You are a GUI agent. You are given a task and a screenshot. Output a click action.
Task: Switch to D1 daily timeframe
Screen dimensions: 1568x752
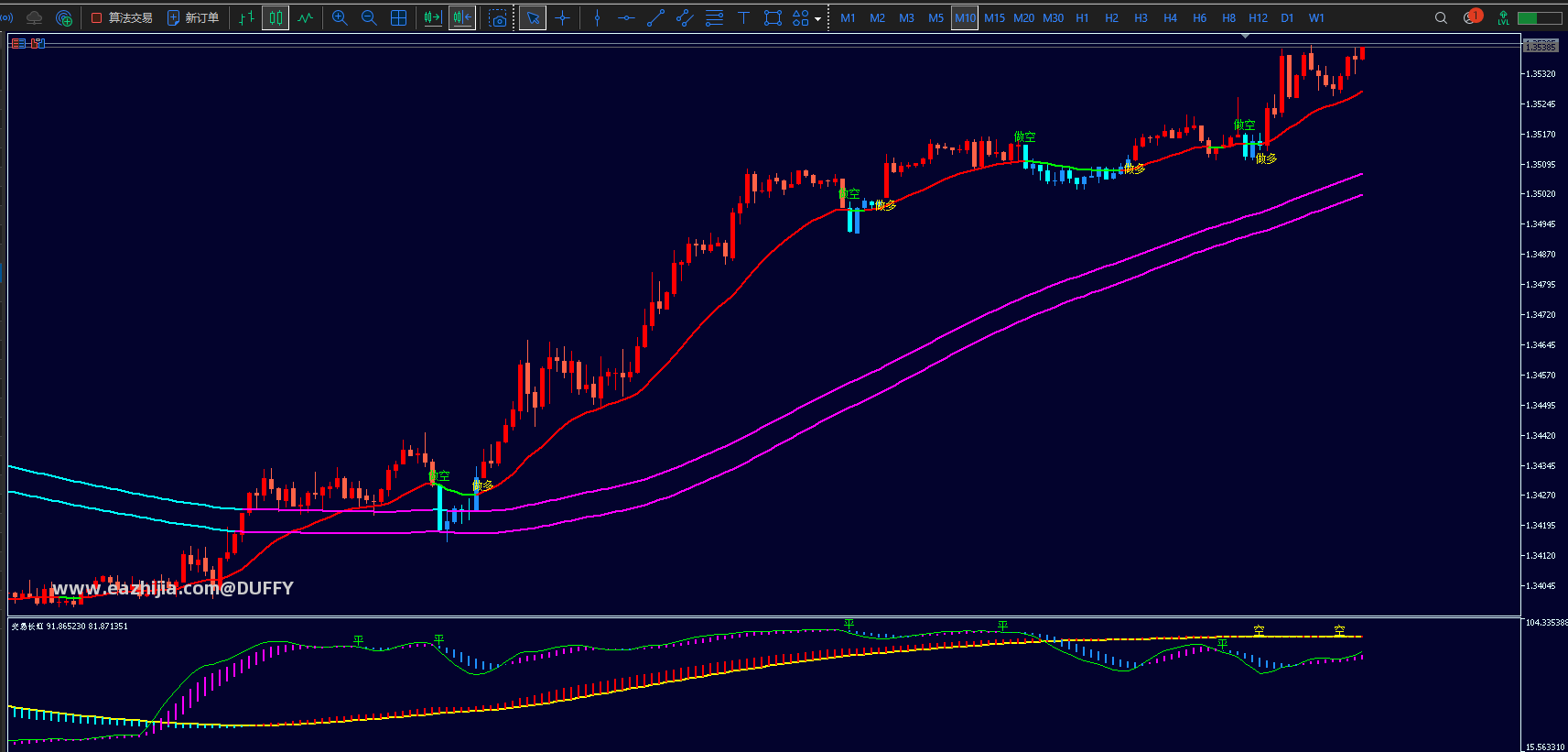coord(1287,17)
